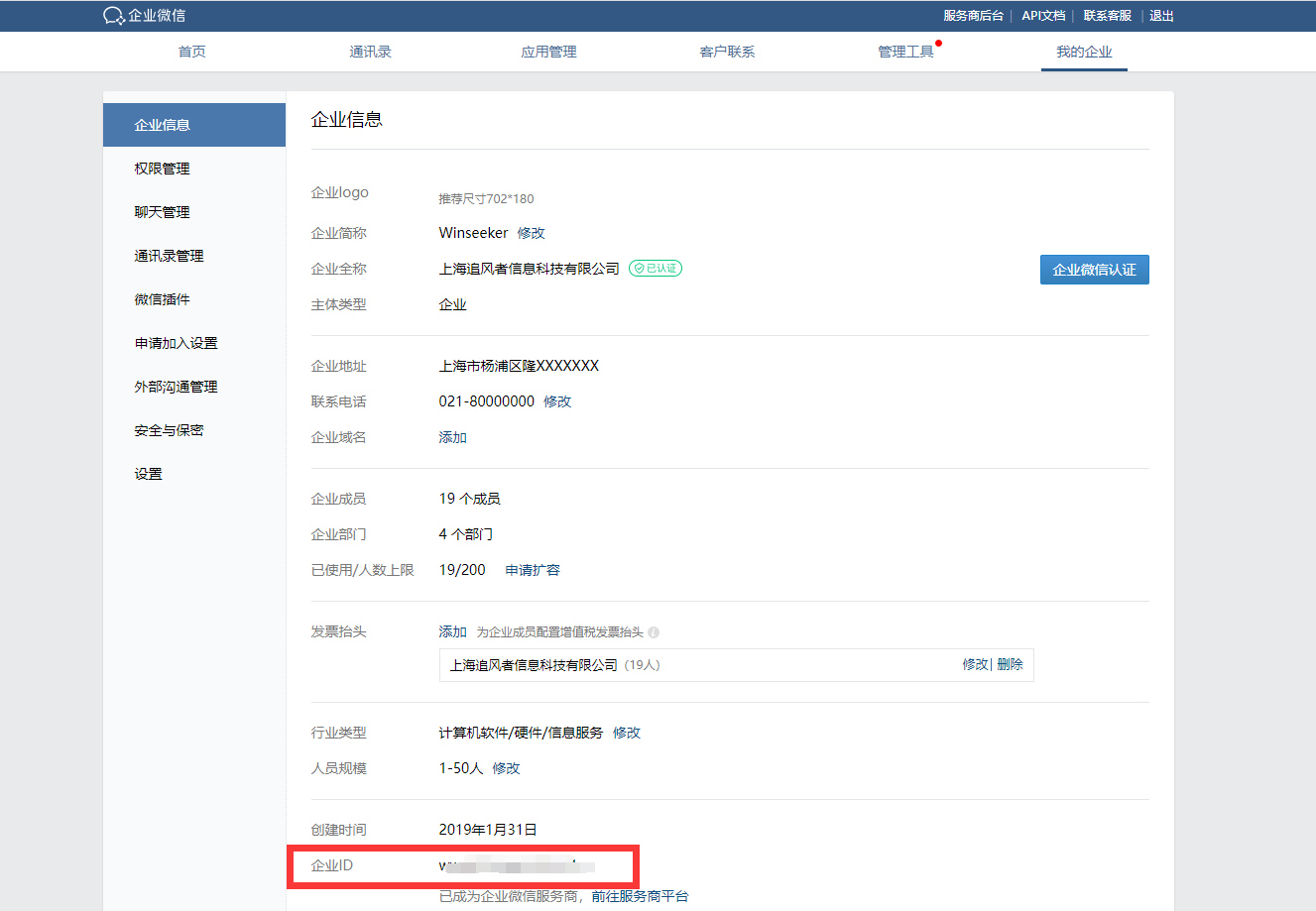Click 联系客服 in header
Image resolution: width=1316 pixels, height=911 pixels.
(1107, 16)
